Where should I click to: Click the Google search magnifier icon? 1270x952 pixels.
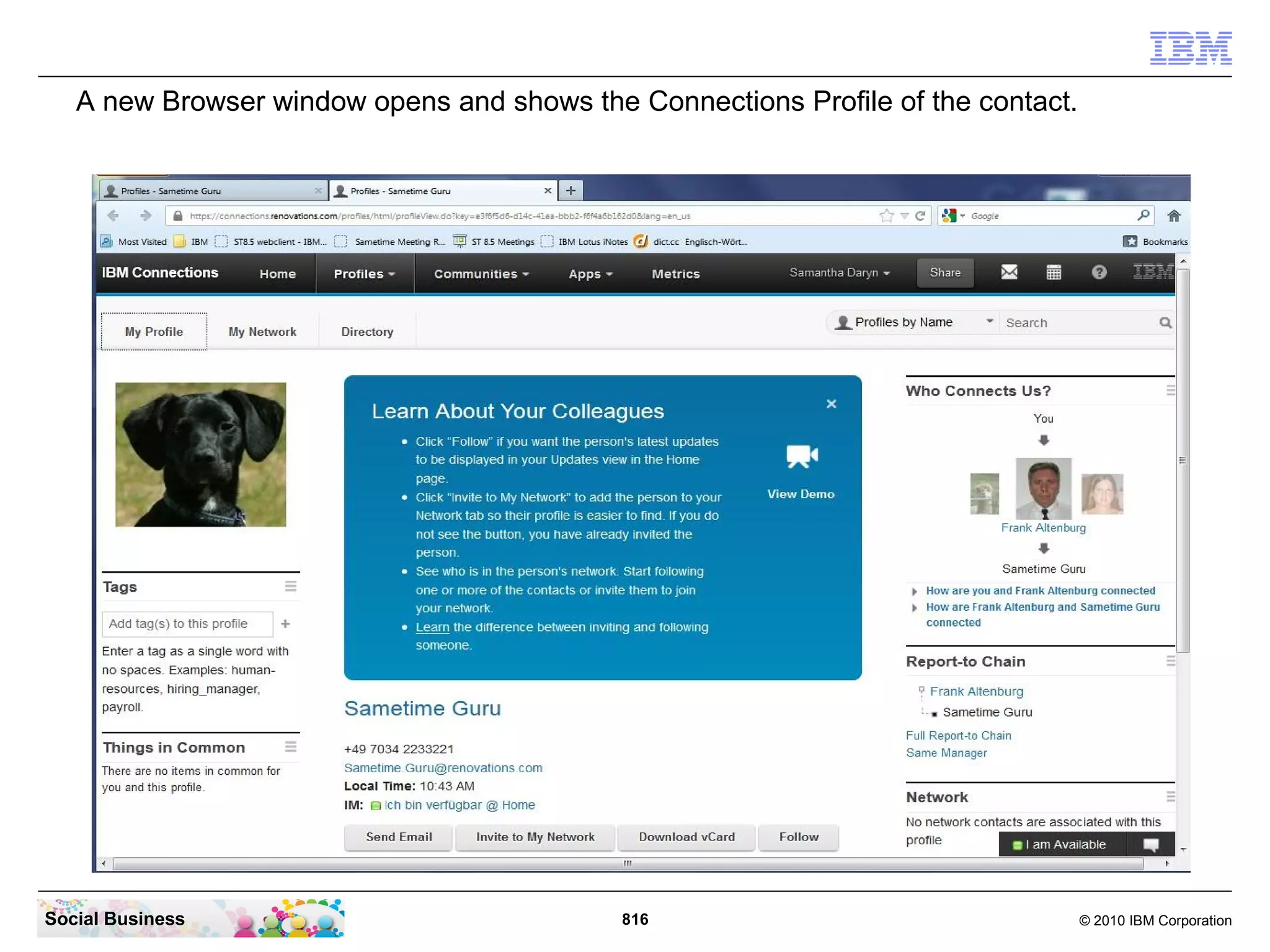[x=1143, y=215]
